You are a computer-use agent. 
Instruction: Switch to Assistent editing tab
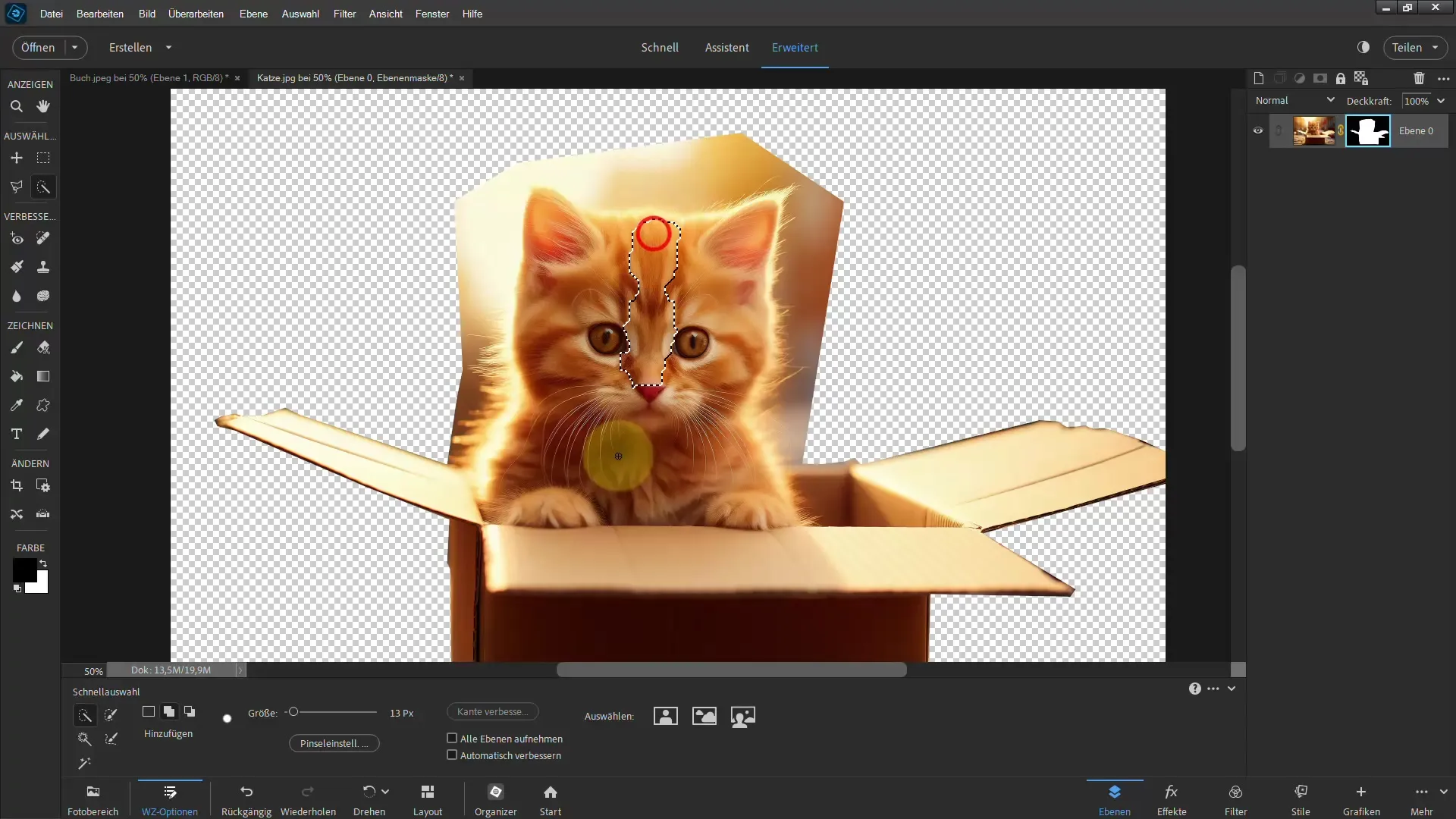(726, 47)
